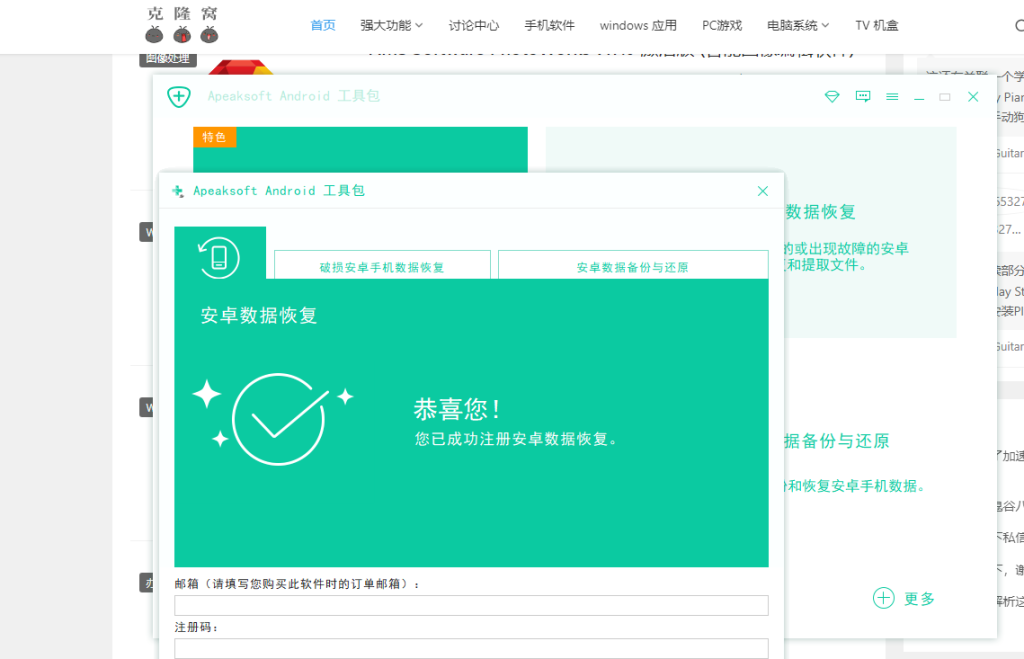Click the circled plus 更多 icon
Viewport: 1024px width, 659px height.
[x=884, y=598]
